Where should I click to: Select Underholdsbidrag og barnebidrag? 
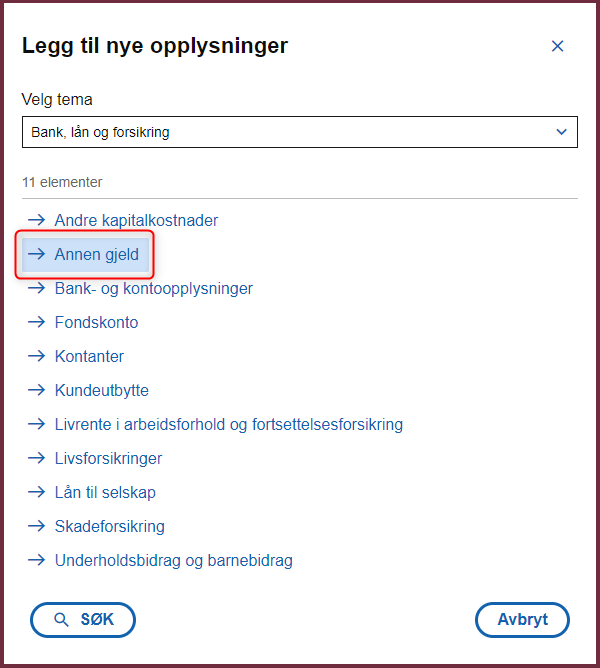(173, 560)
